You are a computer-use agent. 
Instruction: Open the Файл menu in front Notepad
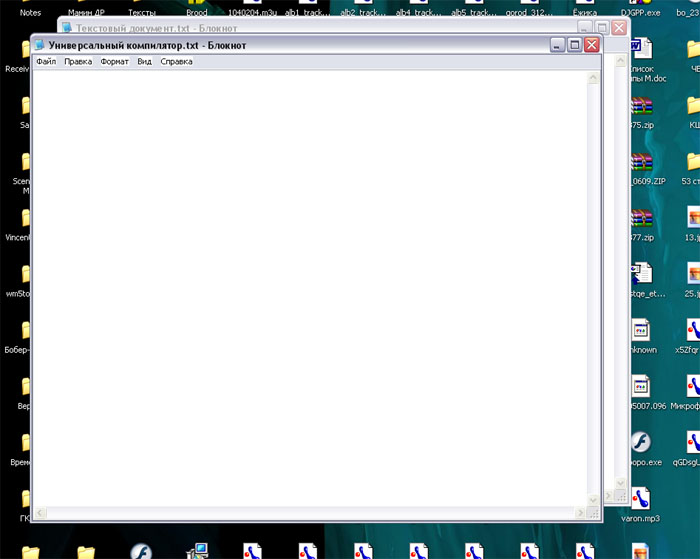click(x=46, y=62)
